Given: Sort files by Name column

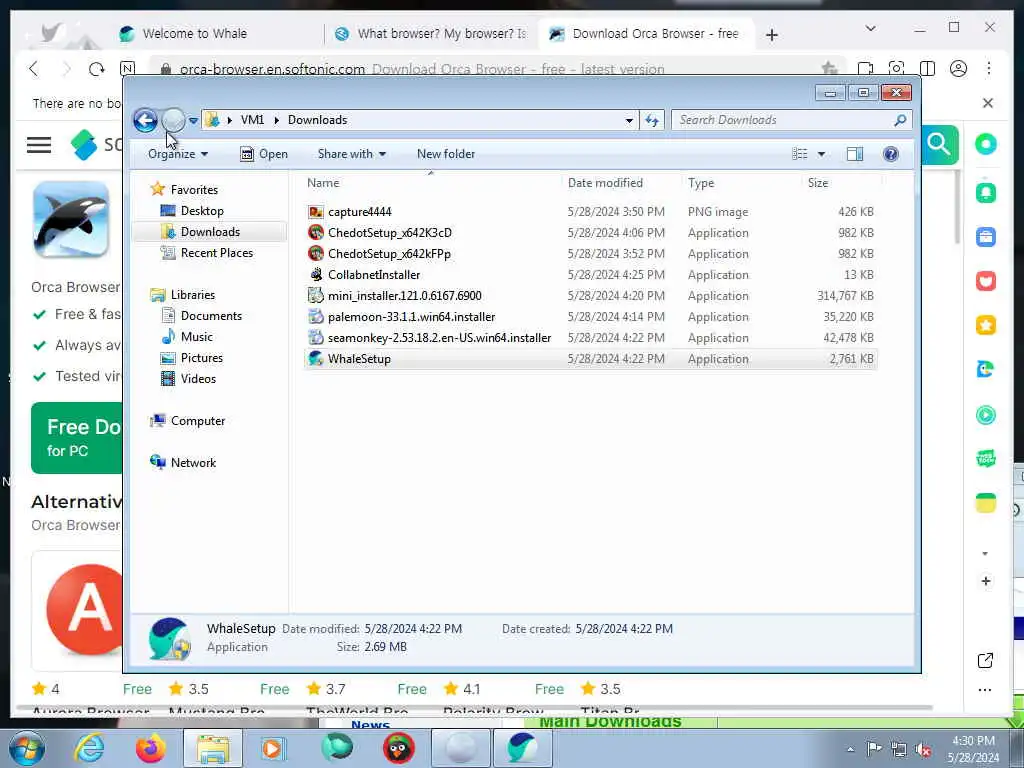Looking at the screenshot, I should [431, 183].
